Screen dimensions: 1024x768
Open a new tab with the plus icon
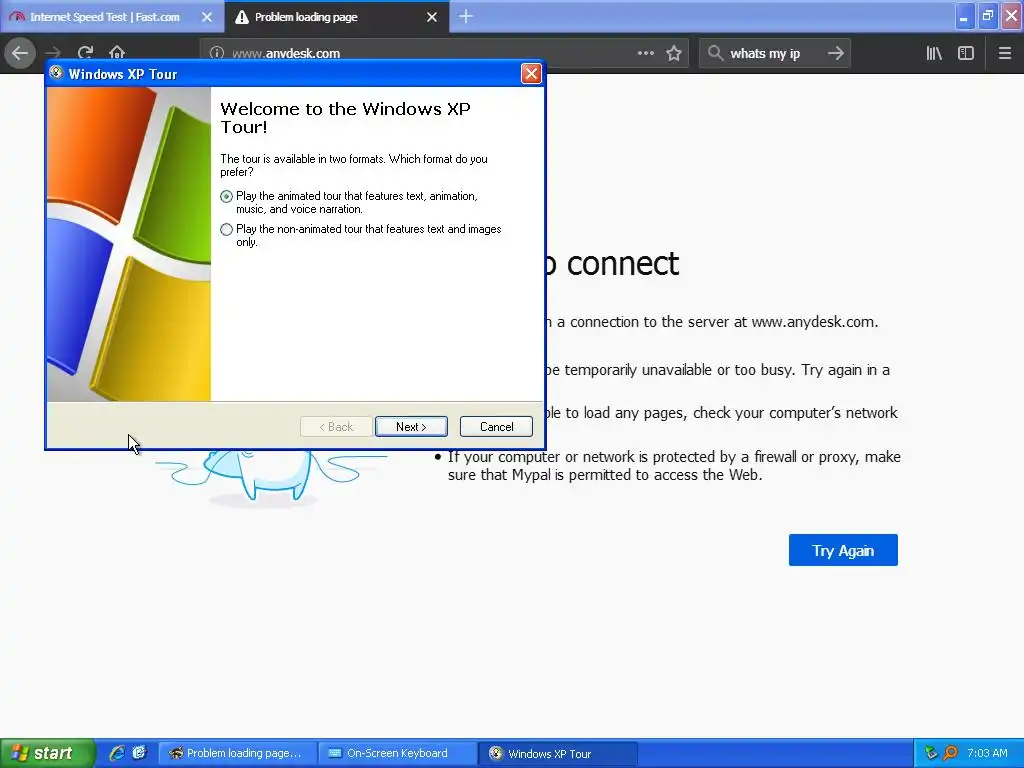[x=466, y=16]
